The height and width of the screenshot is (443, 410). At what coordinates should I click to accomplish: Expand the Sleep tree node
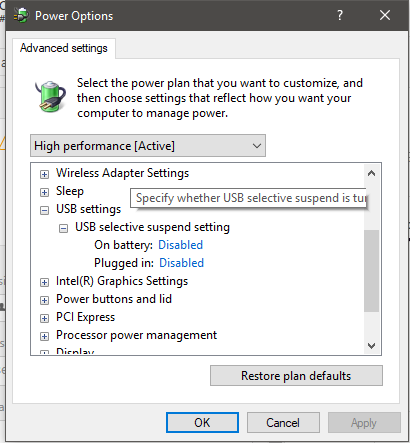click(44, 192)
